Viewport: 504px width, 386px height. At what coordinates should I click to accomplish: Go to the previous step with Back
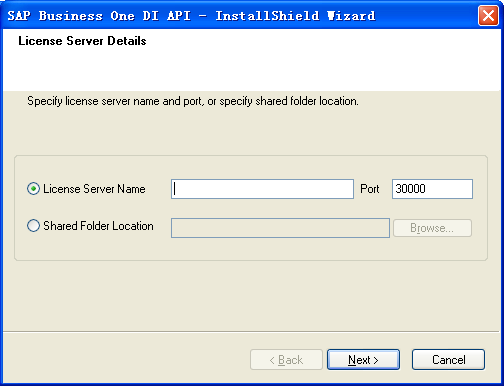coord(286,360)
